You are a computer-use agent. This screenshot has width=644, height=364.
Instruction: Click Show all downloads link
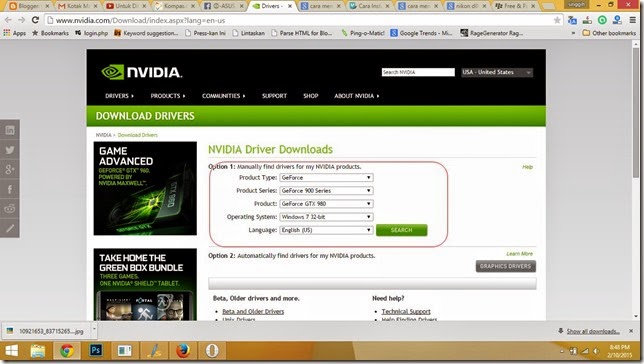593,331
